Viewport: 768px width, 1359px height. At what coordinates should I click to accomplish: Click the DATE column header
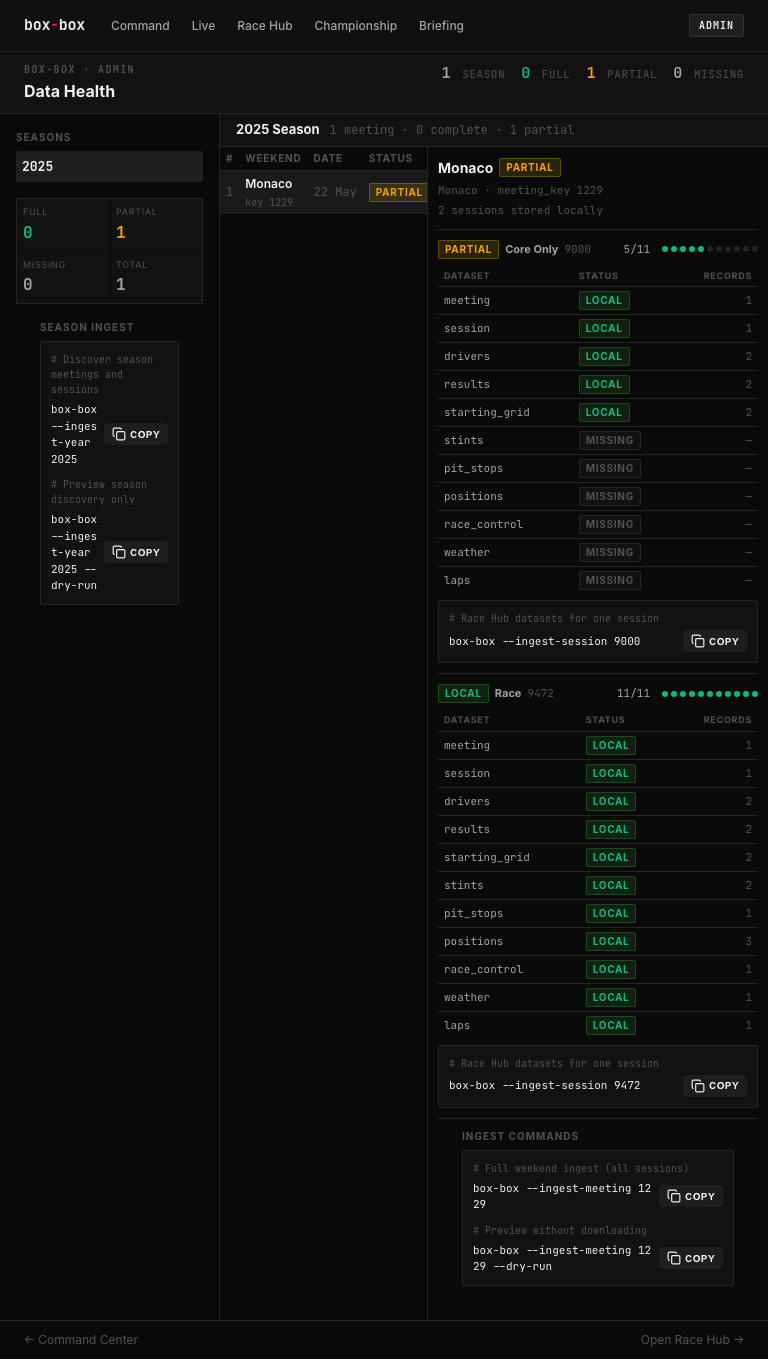[x=328, y=158]
